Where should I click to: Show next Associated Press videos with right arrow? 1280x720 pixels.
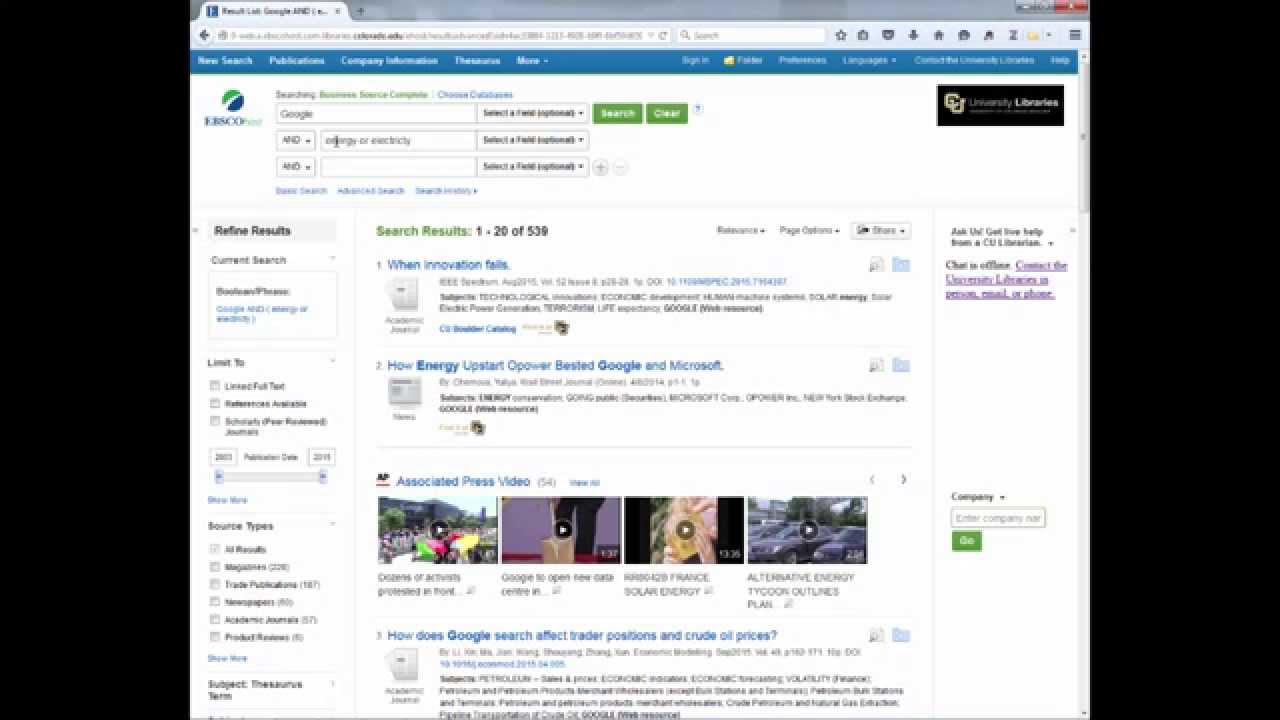[903, 480]
